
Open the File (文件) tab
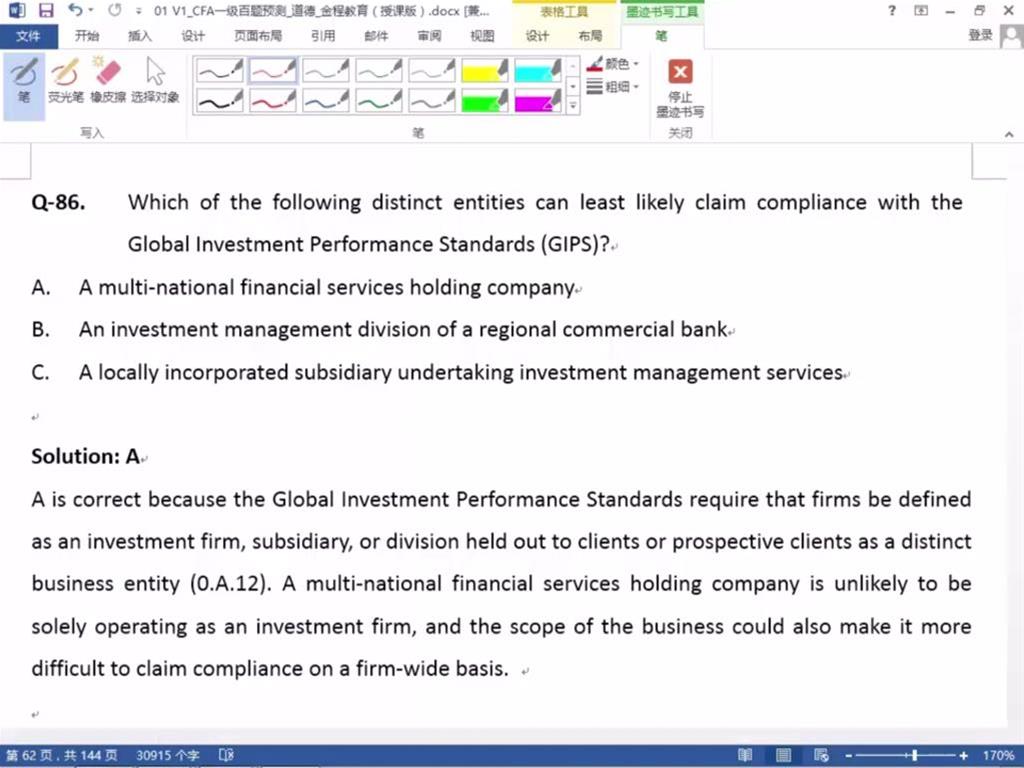[x=28, y=36]
